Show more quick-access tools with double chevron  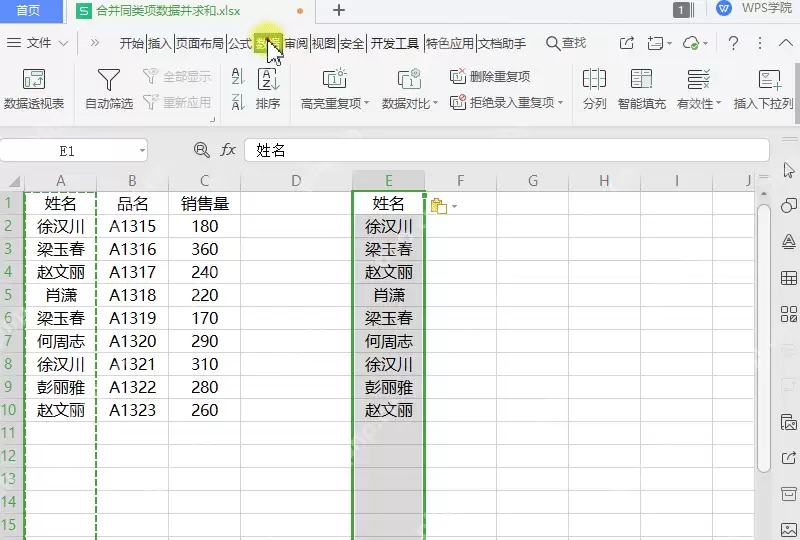94,43
